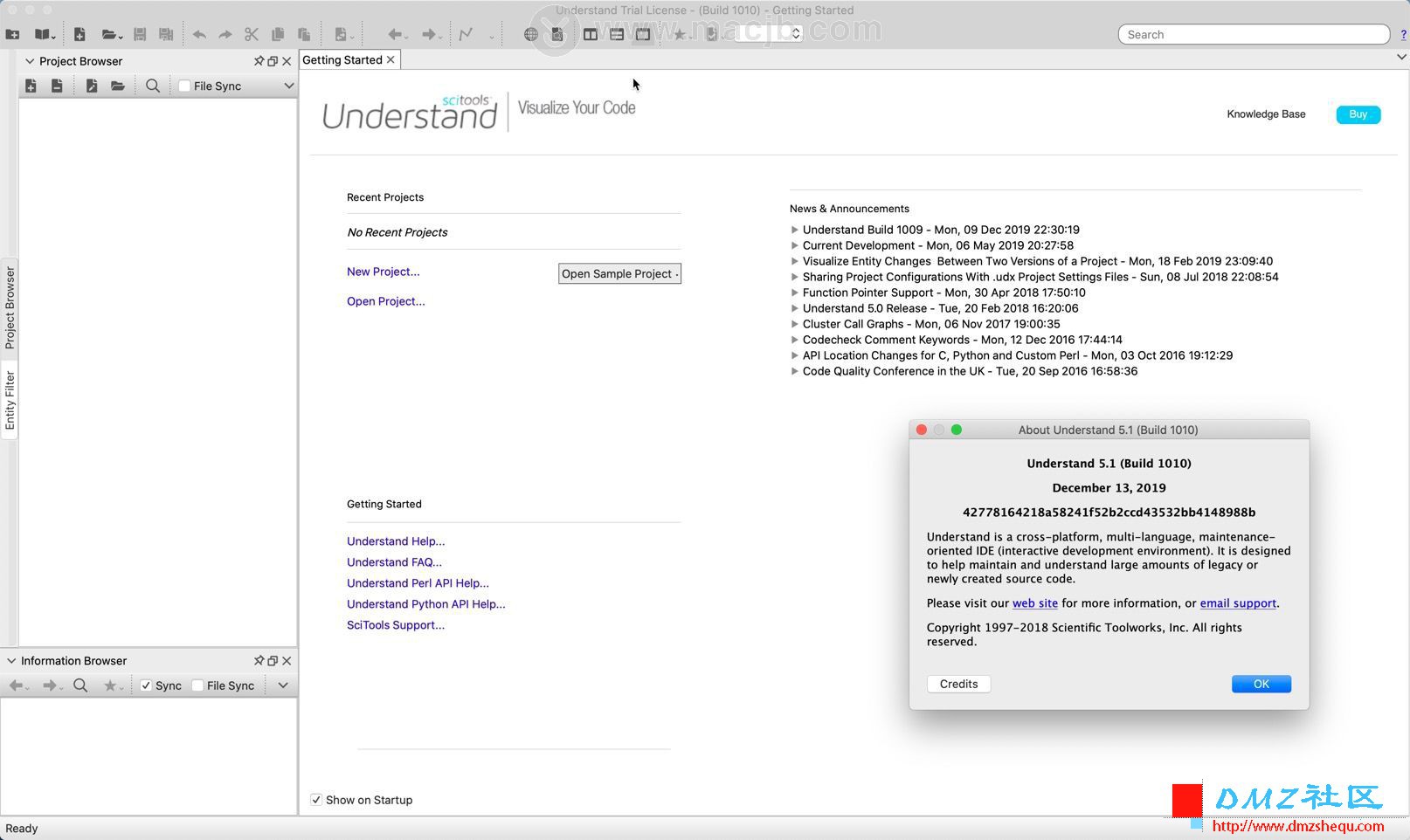Uncheck Show on Startup checkbox
This screenshot has width=1410, height=840.
tap(316, 800)
